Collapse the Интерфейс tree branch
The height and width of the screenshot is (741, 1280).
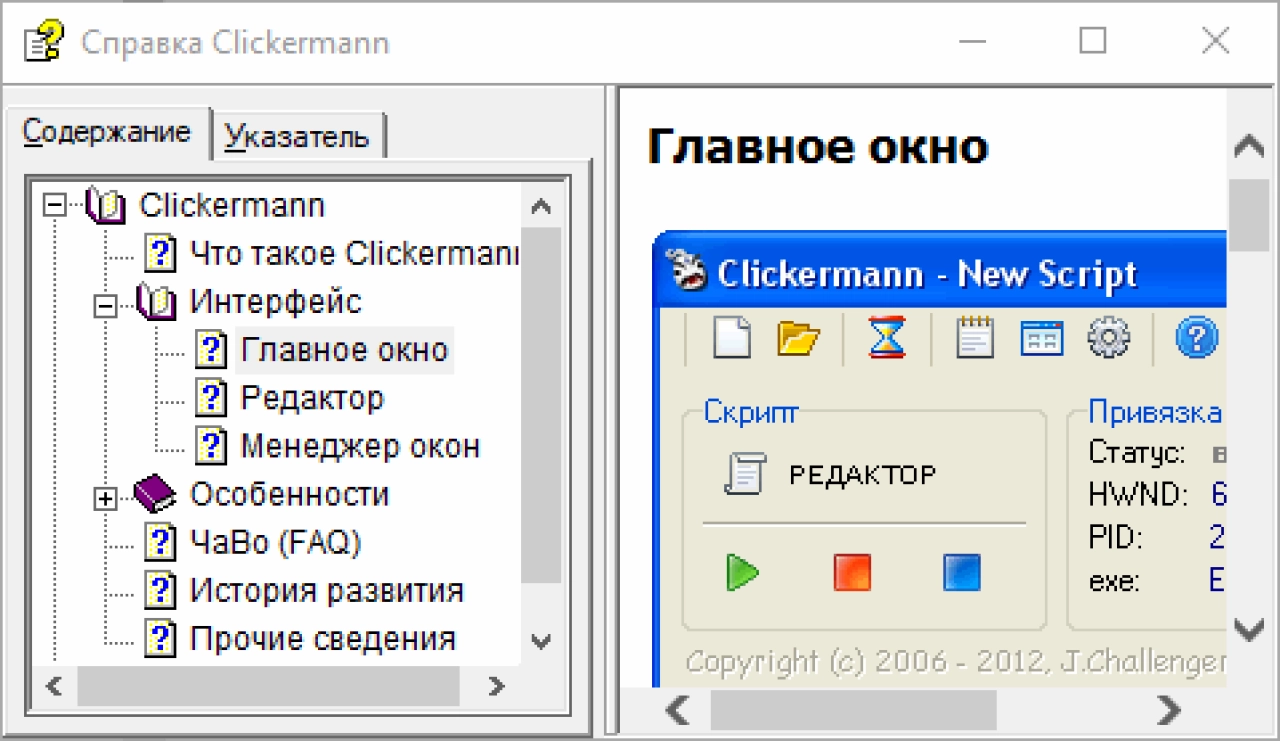pos(105,304)
